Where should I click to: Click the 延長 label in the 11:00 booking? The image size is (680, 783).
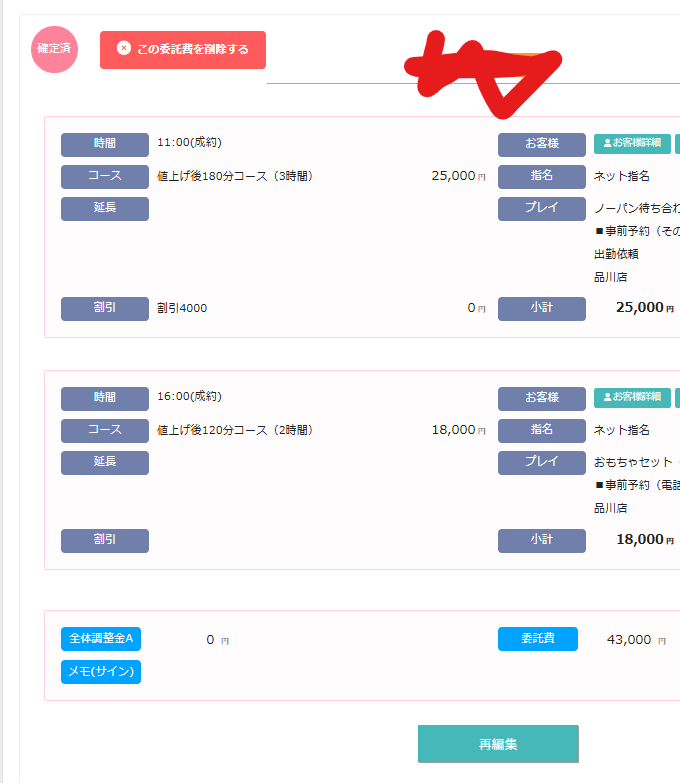click(105, 208)
